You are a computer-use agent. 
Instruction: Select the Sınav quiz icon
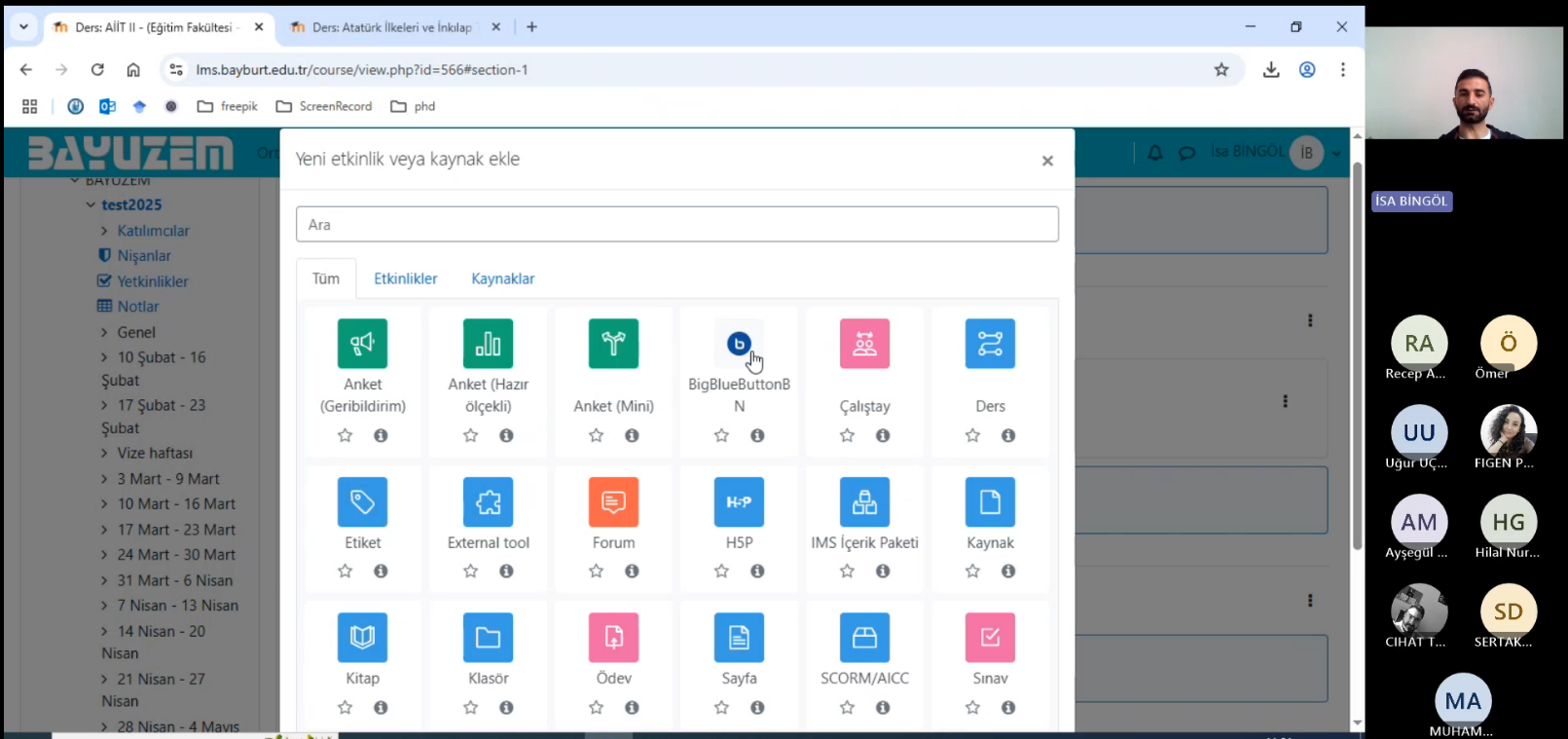[x=990, y=638]
